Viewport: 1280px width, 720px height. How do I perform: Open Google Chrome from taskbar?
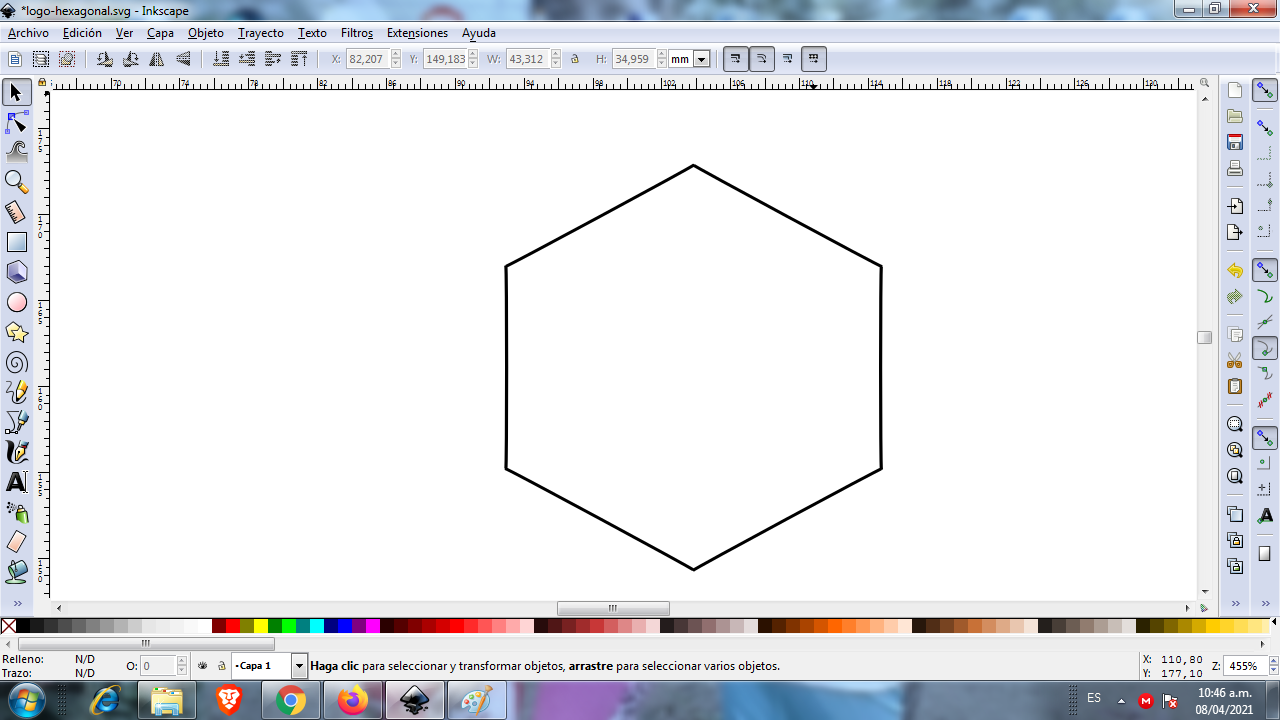click(291, 700)
